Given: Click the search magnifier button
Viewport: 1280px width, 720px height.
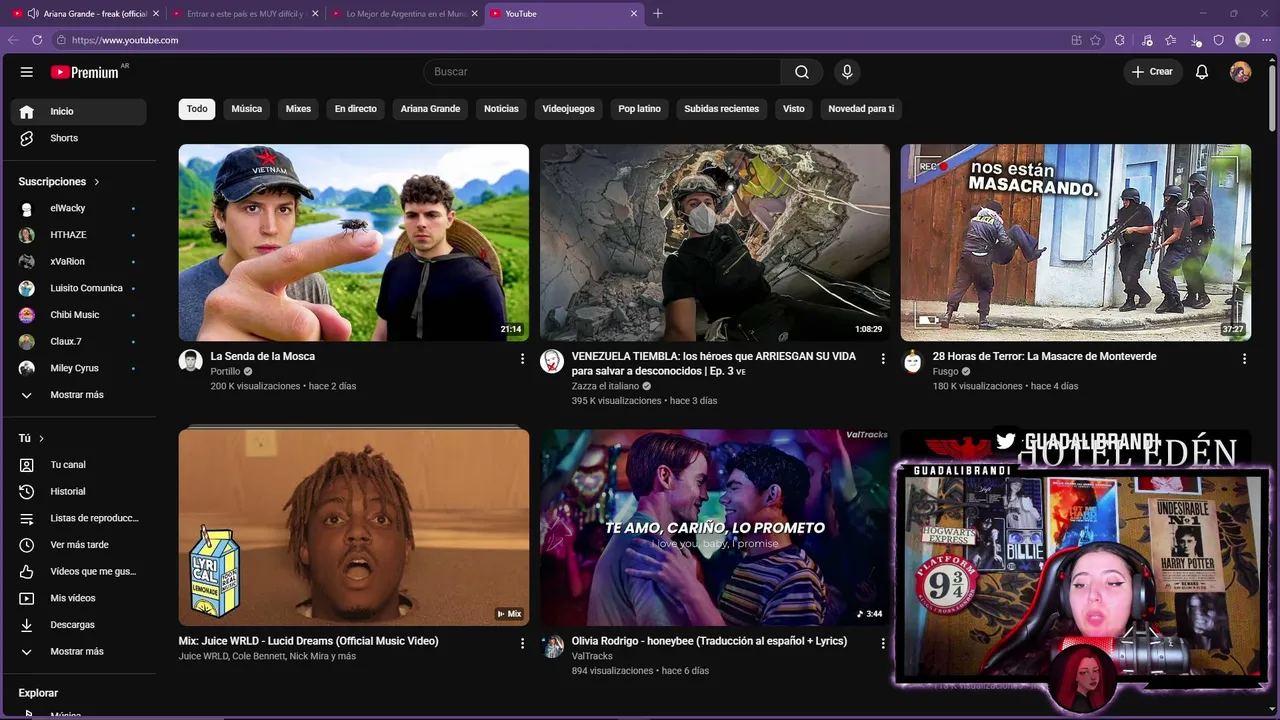Looking at the screenshot, I should 802,72.
